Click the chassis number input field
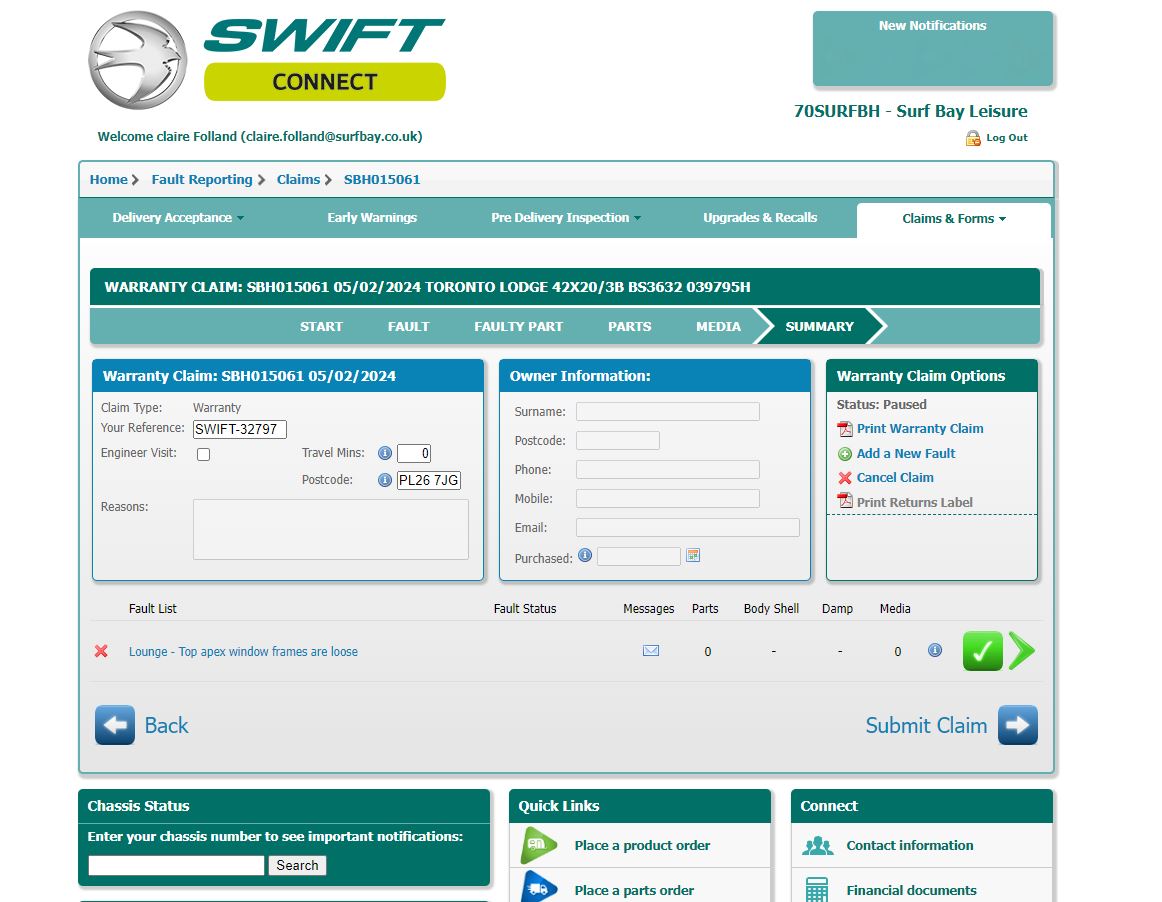Image resolution: width=1162 pixels, height=902 pixels. point(176,866)
